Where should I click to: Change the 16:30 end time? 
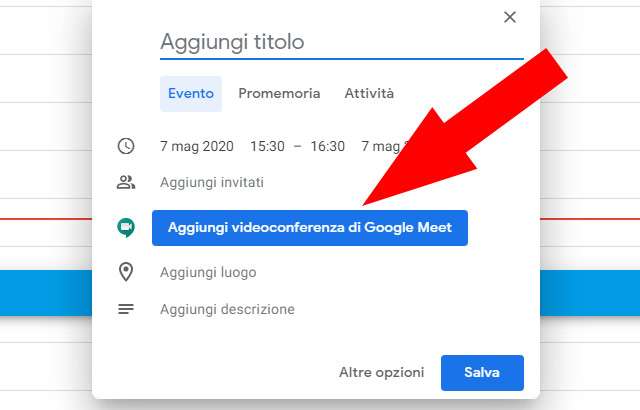327,146
